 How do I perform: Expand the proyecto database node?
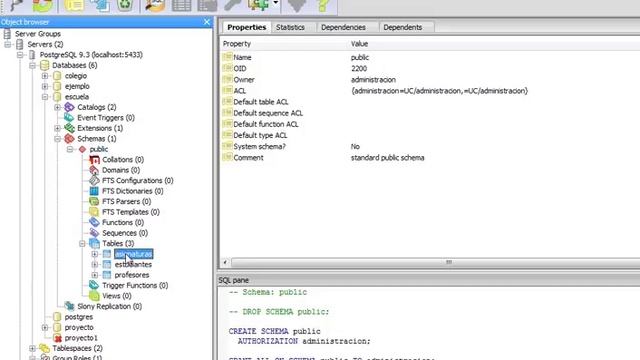pyautogui.click(x=45, y=327)
